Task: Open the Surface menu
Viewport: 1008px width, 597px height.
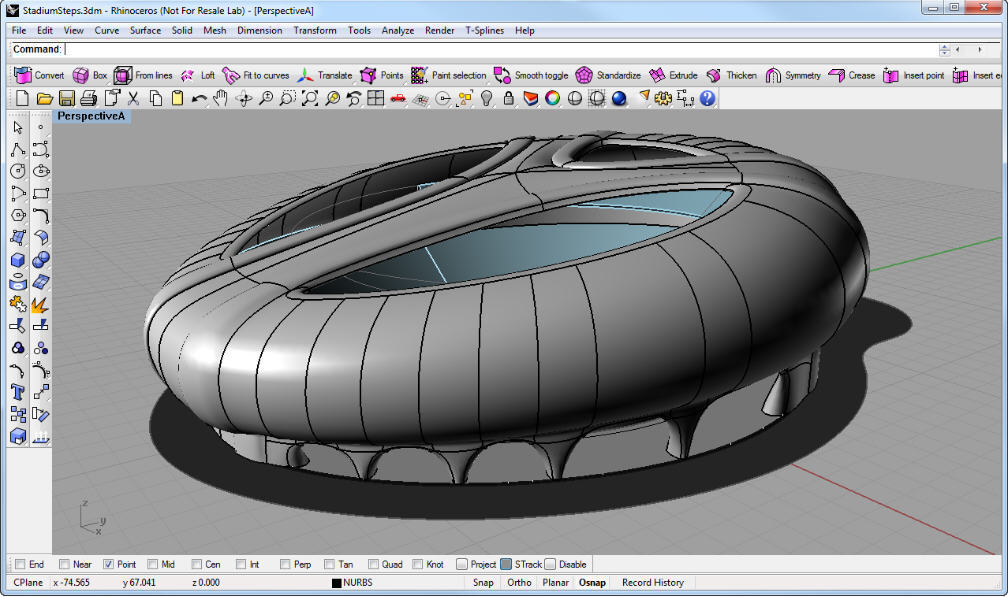Action: point(145,30)
